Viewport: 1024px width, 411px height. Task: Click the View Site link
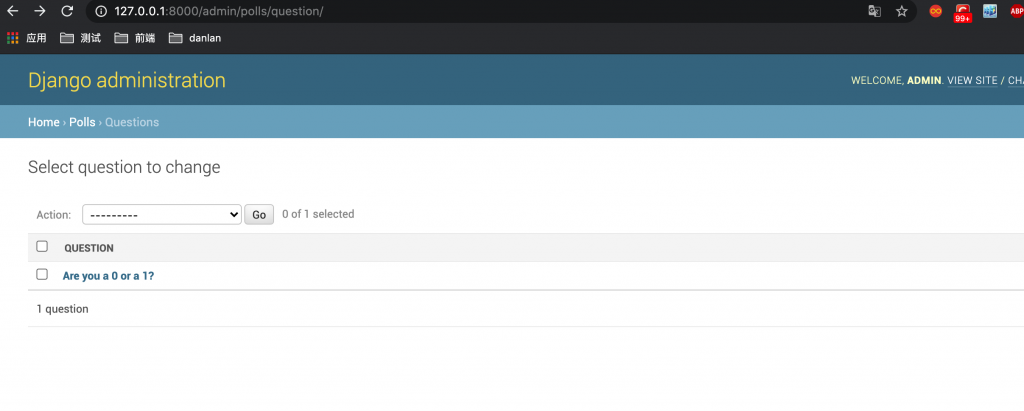(x=972, y=80)
